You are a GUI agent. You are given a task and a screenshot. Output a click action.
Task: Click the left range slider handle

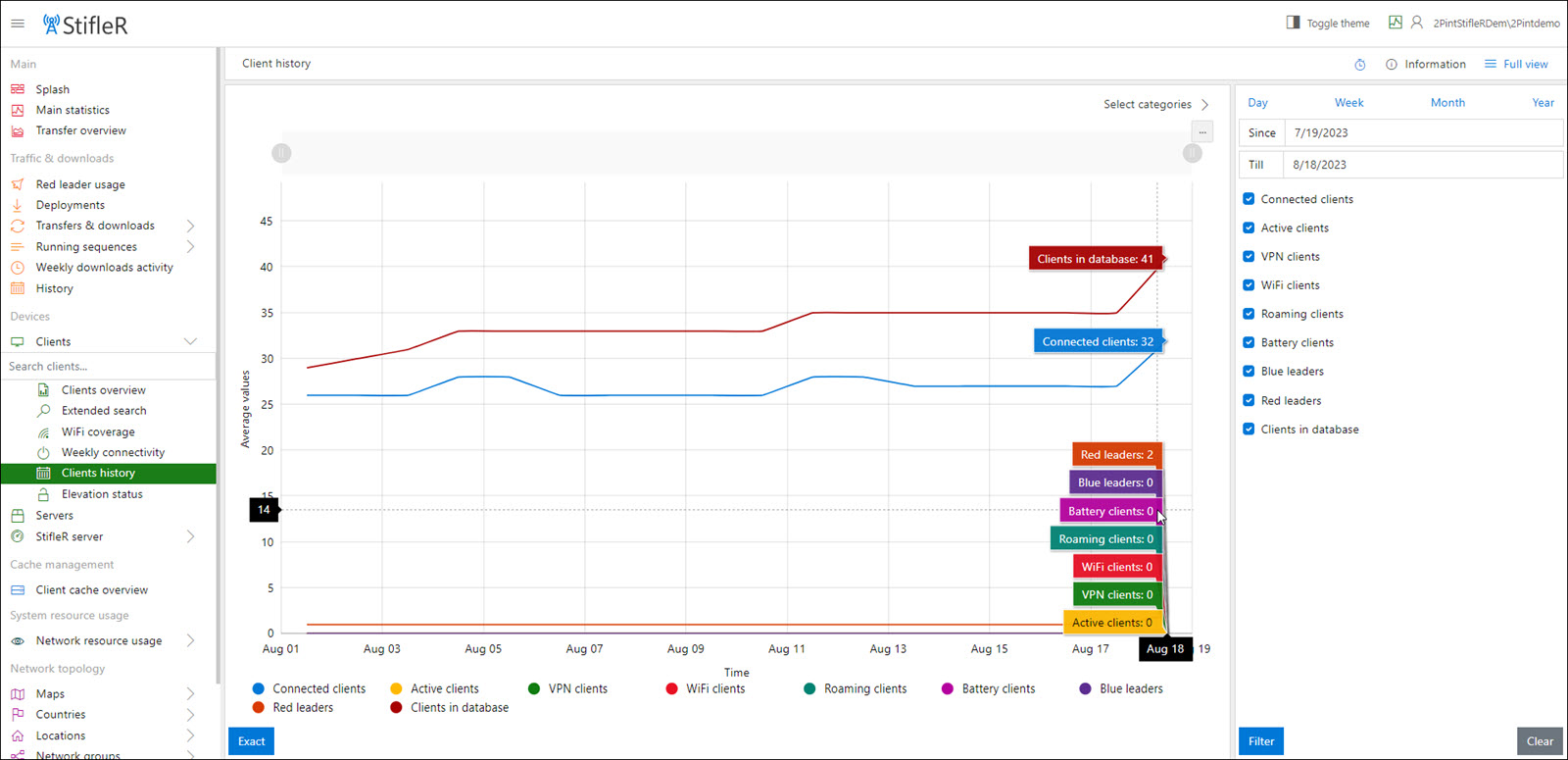point(281,153)
